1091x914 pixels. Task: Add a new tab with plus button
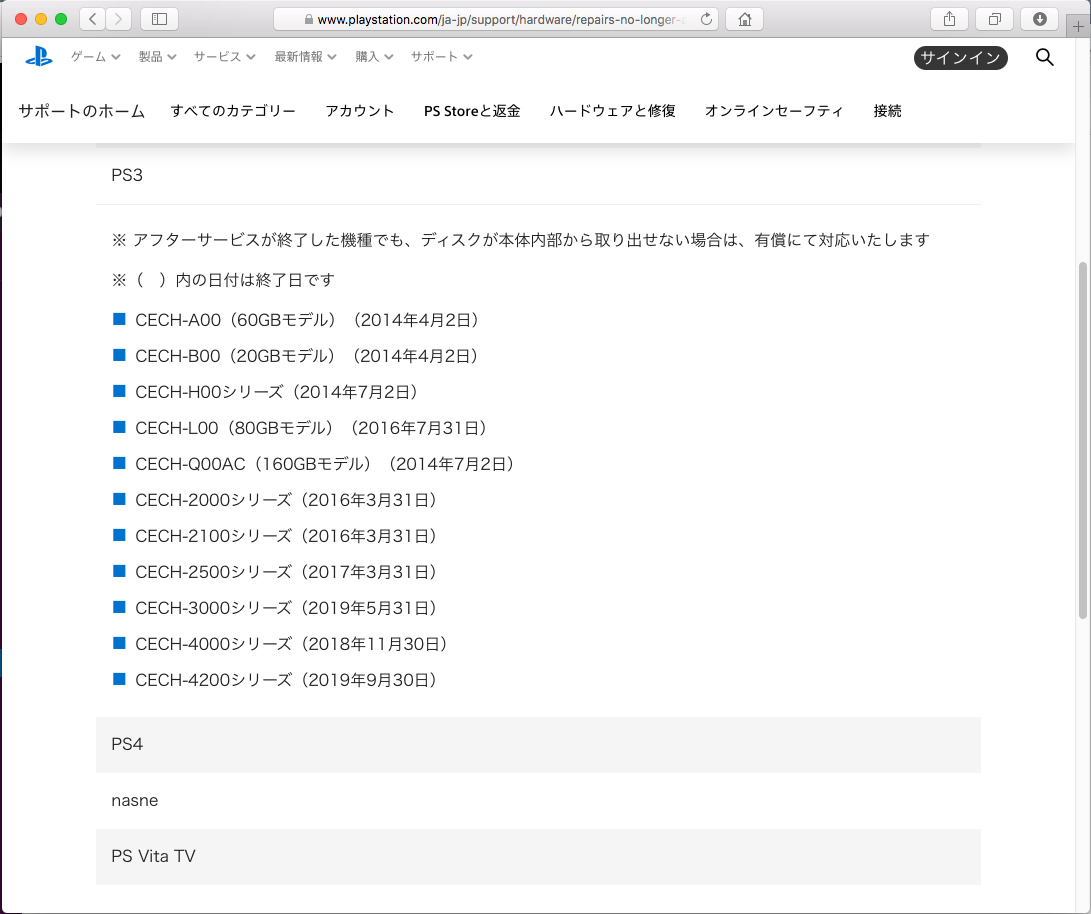click(1078, 26)
